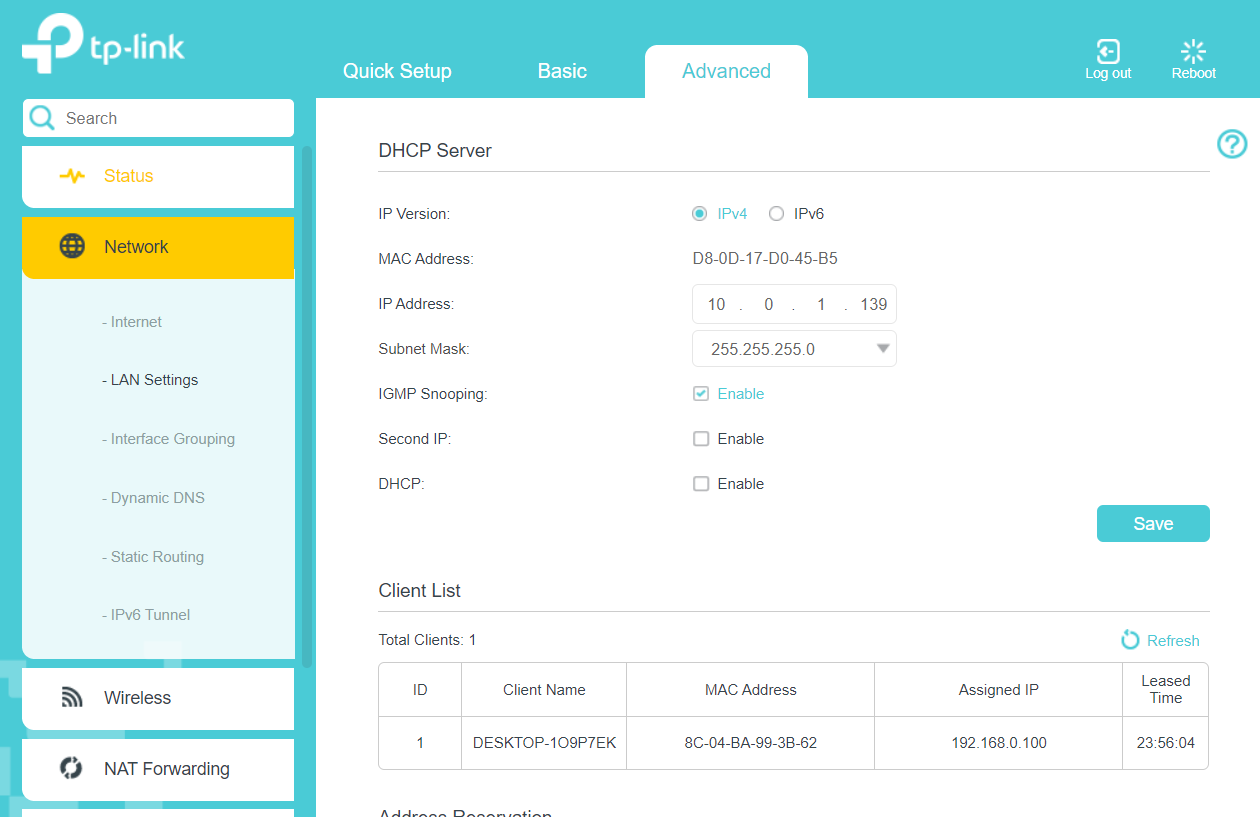This screenshot has height=817, width=1260.
Task: Select the IPv6 radio button
Action: click(776, 214)
